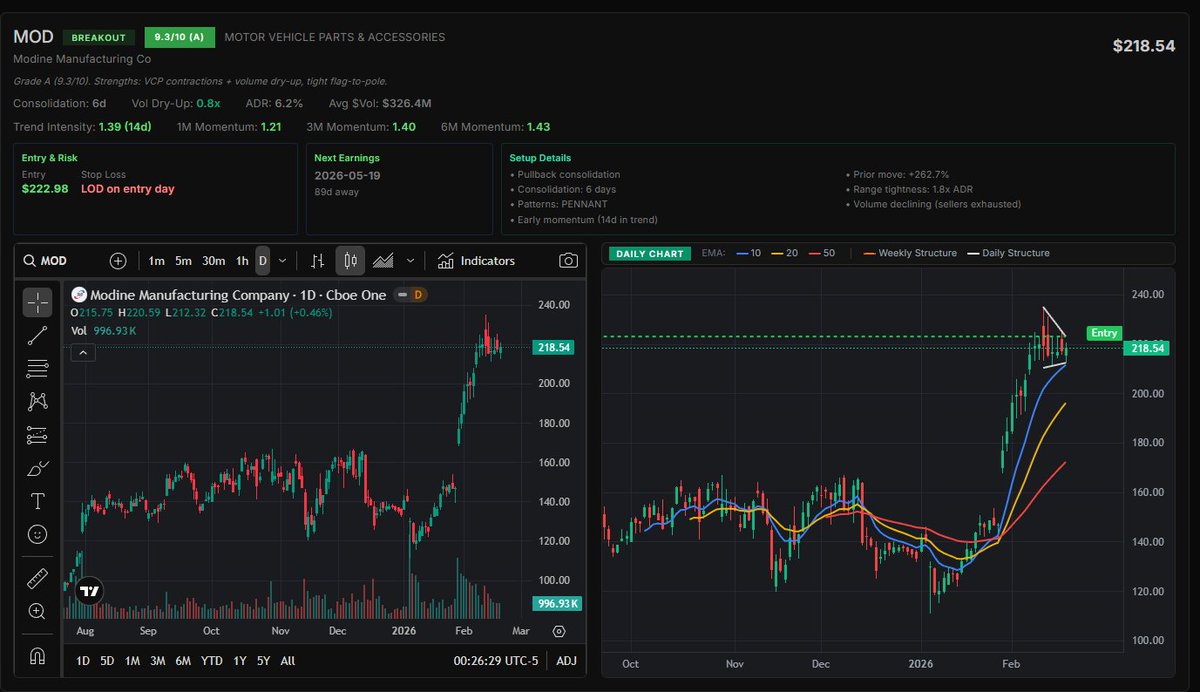Take a chart snapshot with camera icon
1200x692 pixels.
568,261
